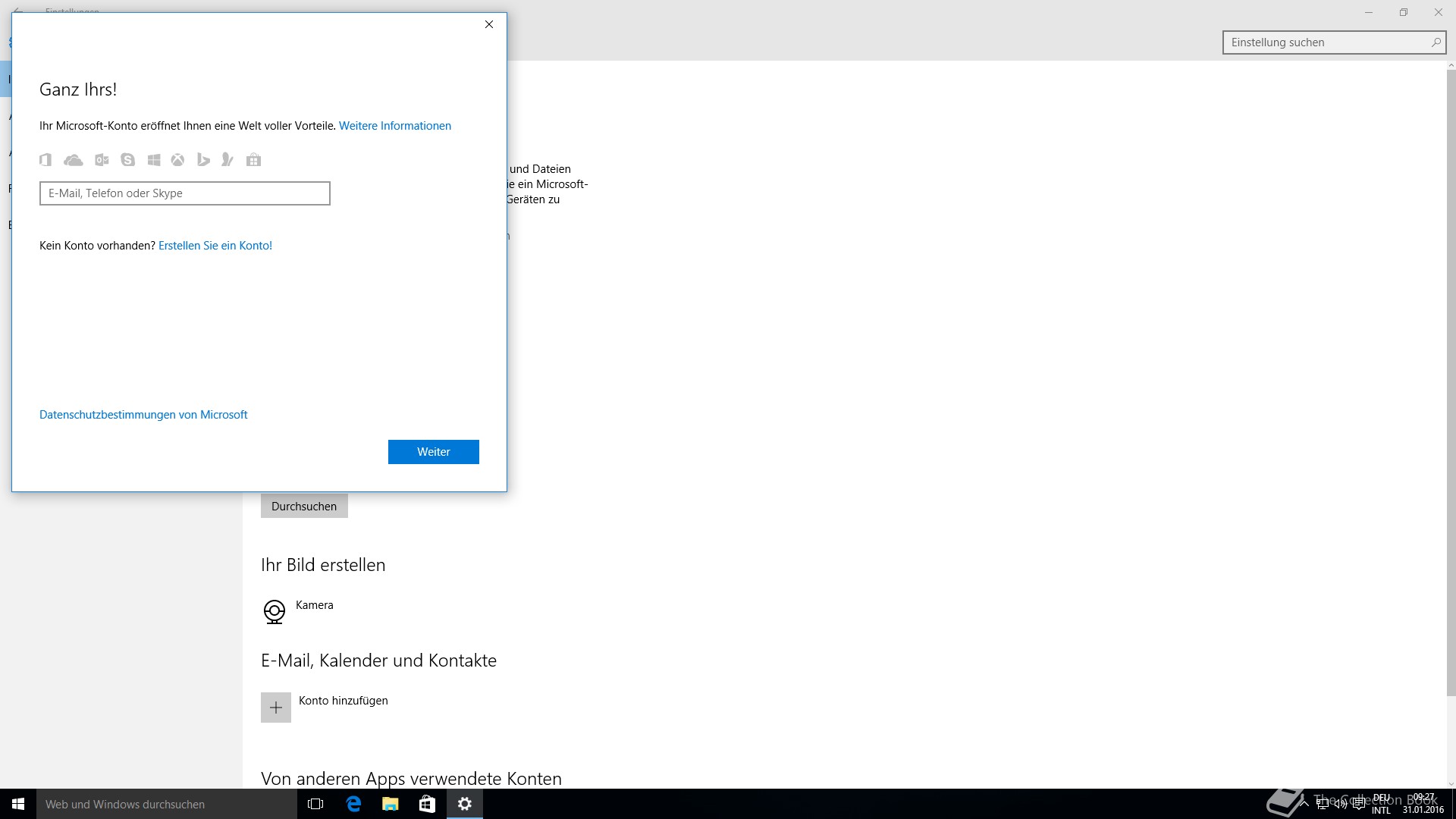This screenshot has height=819, width=1456.
Task: Click the search magnifier in Einstellung suchen
Action: 1436,42
